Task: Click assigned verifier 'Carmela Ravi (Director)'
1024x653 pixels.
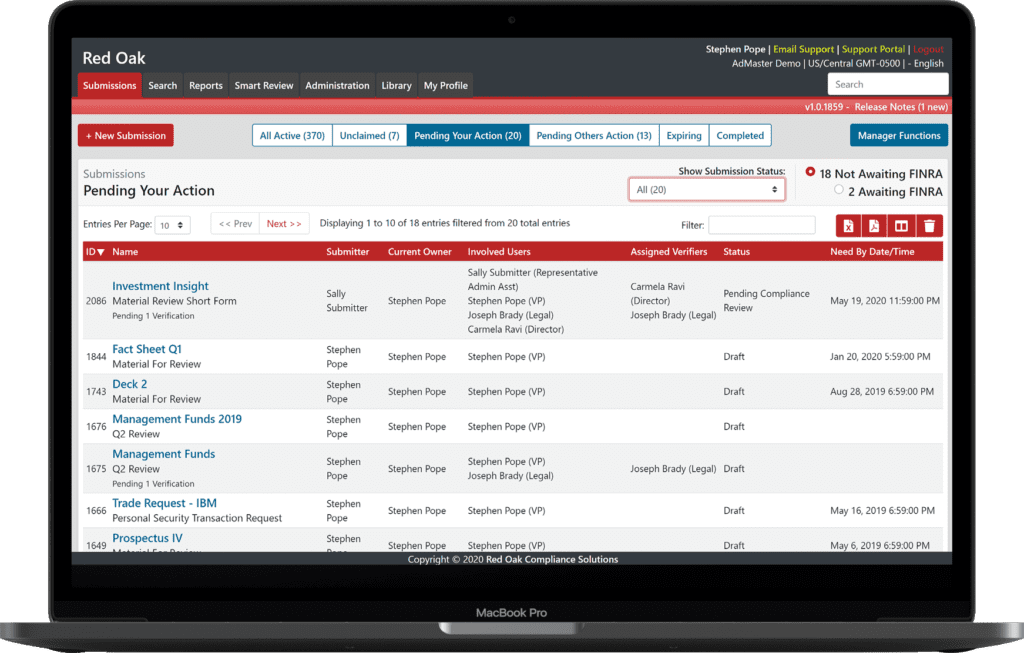Action: click(658, 294)
